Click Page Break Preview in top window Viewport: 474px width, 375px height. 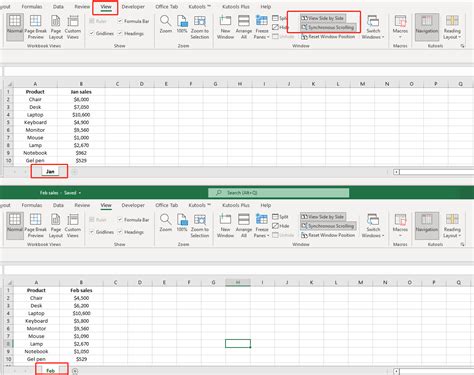coord(35,27)
